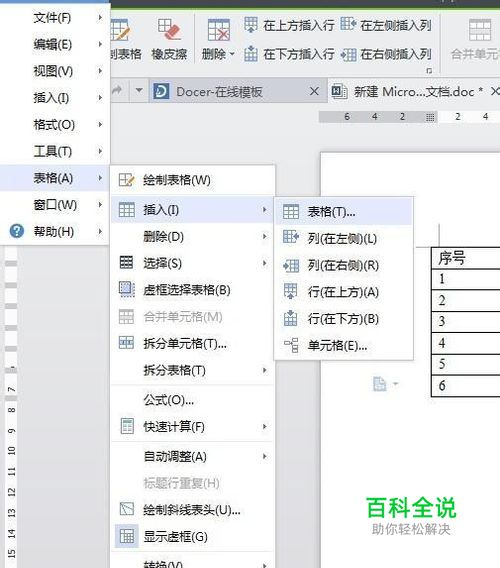500x568 pixels.
Task: Expand the 编辑(E) submenu arrow
Action: click(x=100, y=44)
